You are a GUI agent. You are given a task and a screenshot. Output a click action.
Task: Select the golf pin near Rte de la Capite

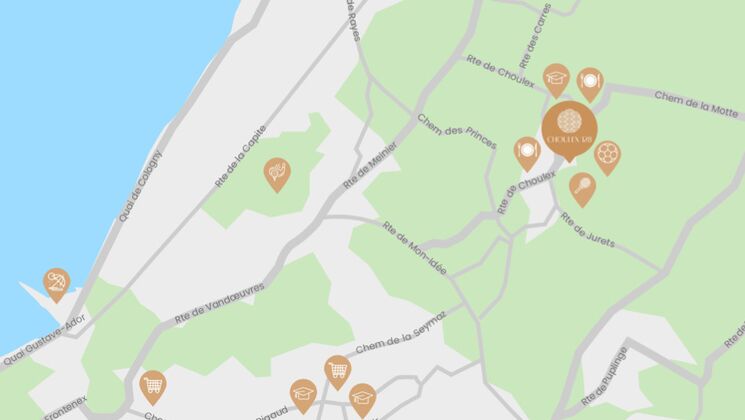pyautogui.click(x=277, y=175)
